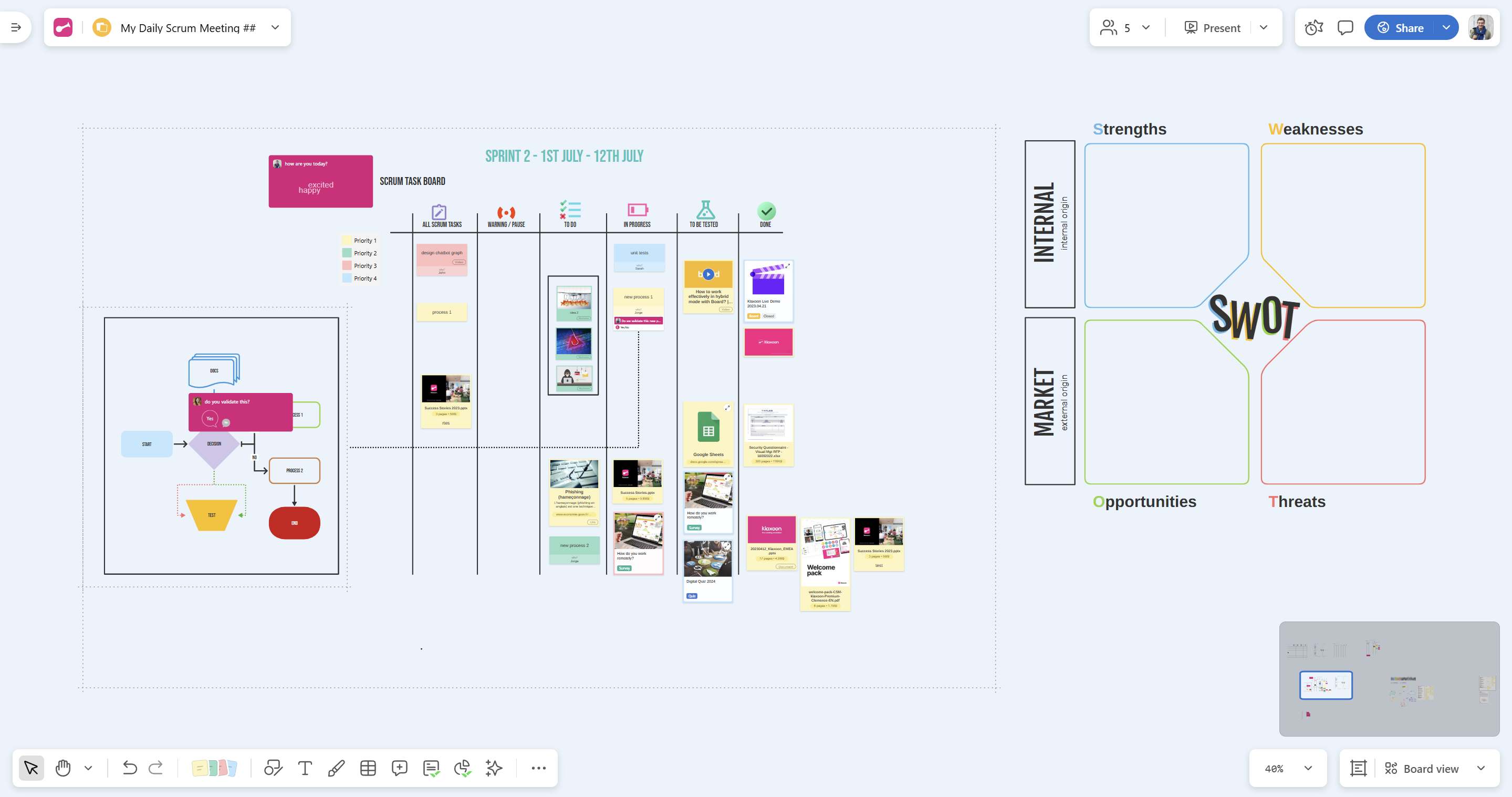Open the timer icon in top bar

(x=1313, y=28)
